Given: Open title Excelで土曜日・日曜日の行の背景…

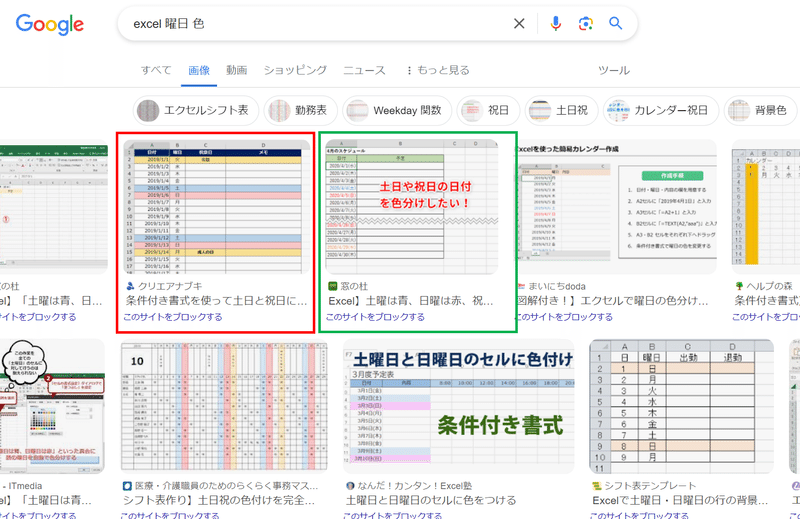Looking at the screenshot, I should pos(680,500).
